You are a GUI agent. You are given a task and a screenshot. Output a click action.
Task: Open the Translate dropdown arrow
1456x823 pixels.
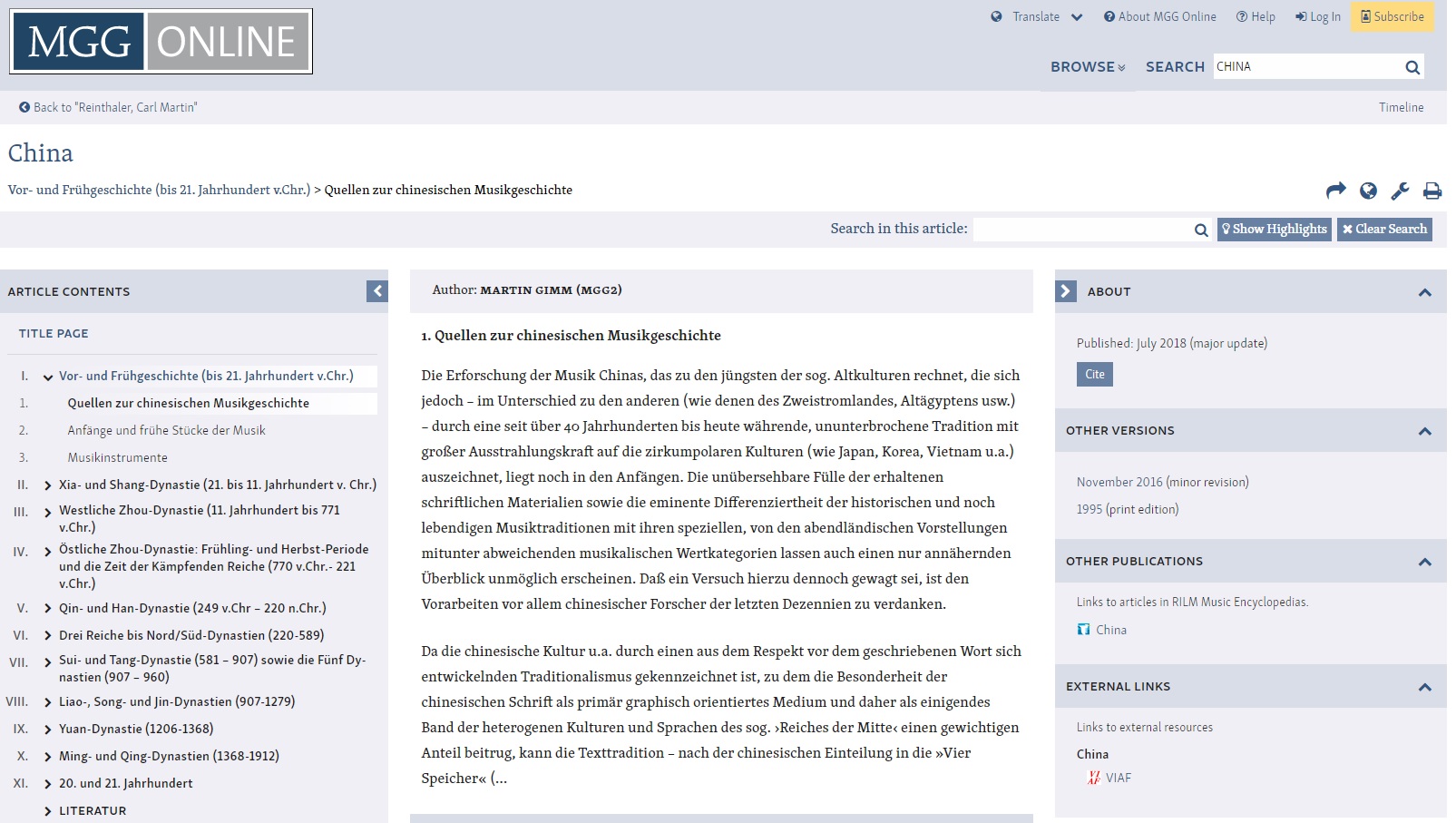pos(1077,16)
